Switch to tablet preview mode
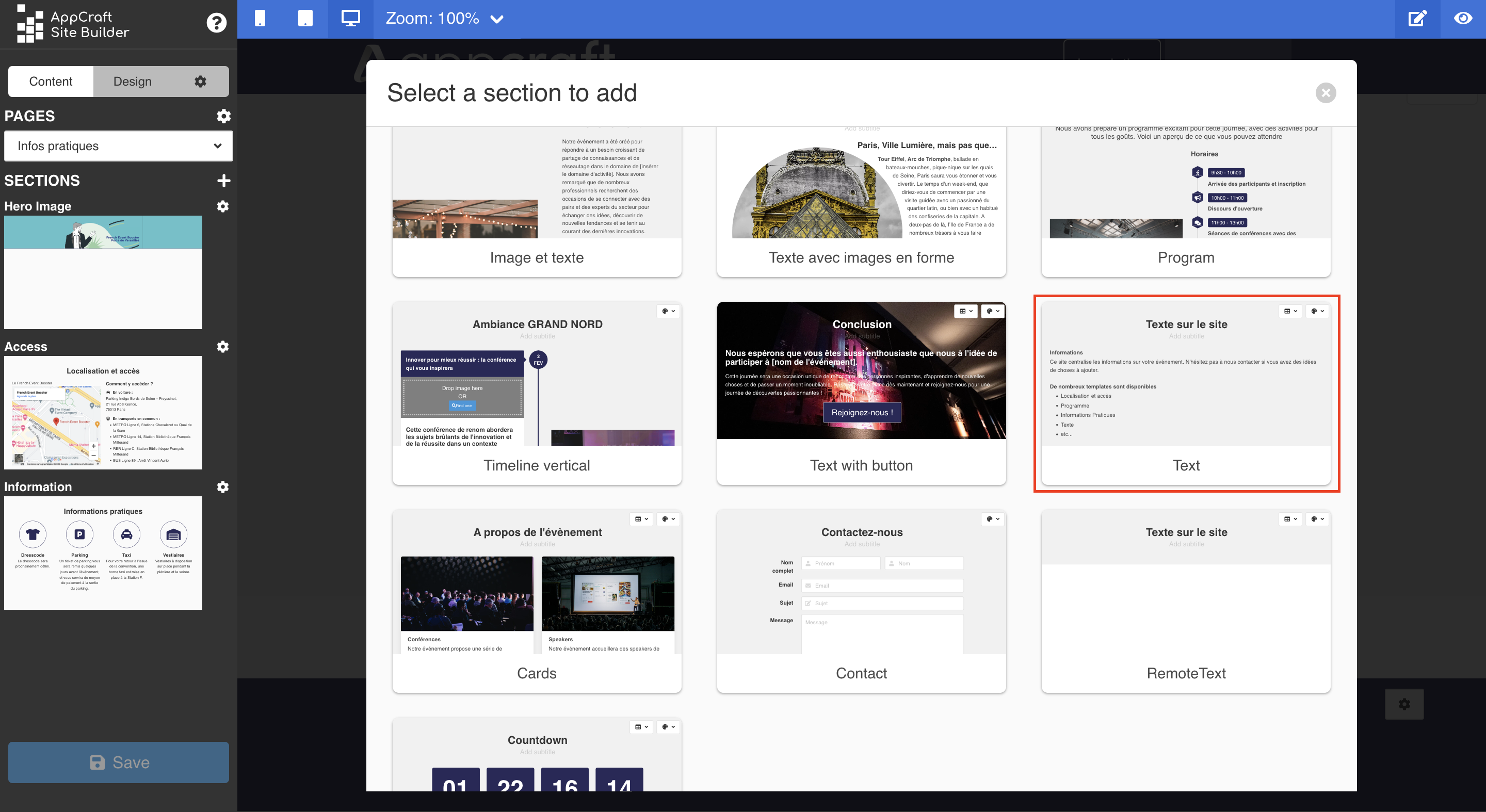Screen dimensions: 1486x812 305,19
